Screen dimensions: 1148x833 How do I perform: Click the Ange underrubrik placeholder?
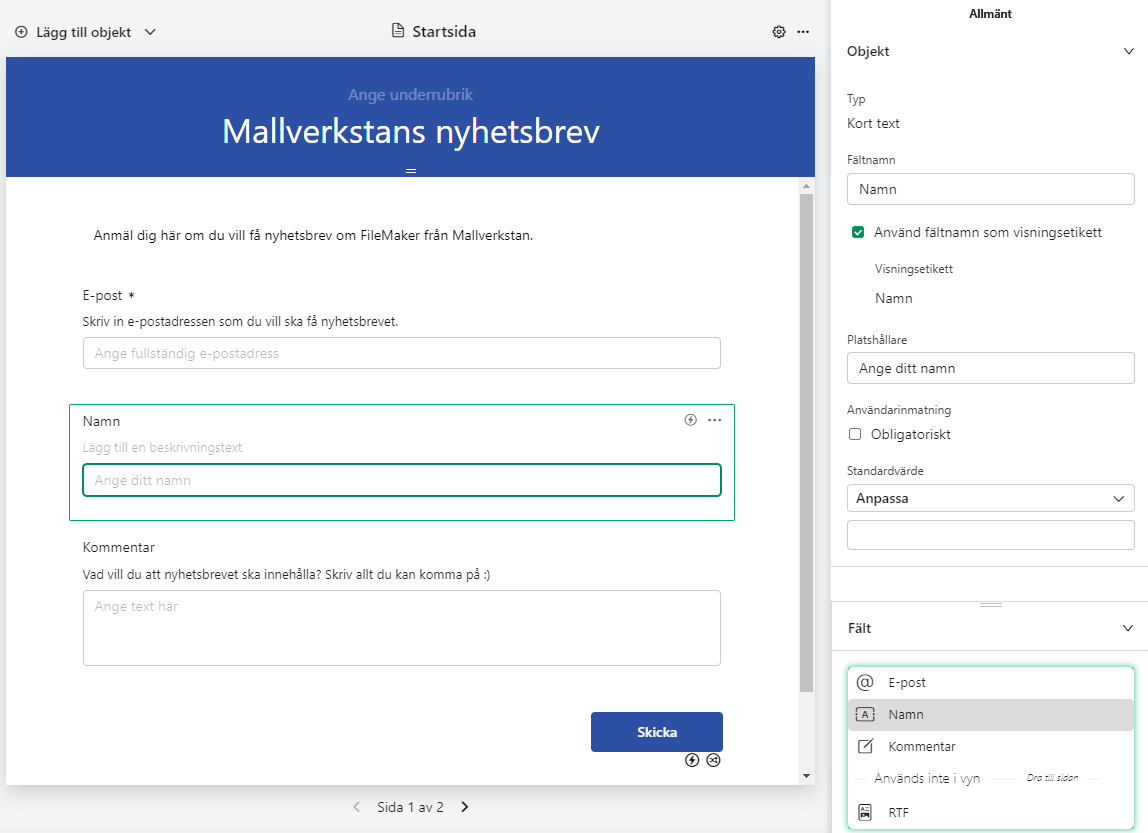click(x=410, y=94)
